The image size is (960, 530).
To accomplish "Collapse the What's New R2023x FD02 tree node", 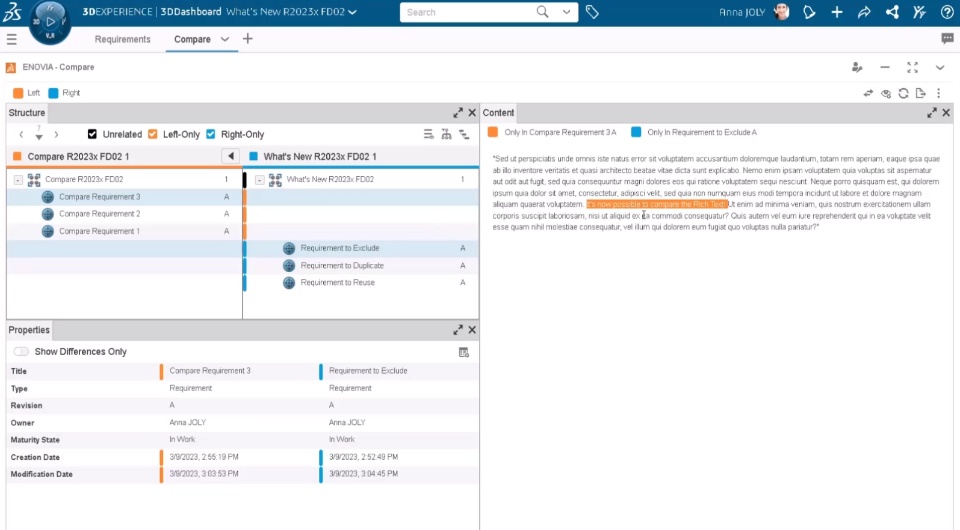I will coord(260,179).
